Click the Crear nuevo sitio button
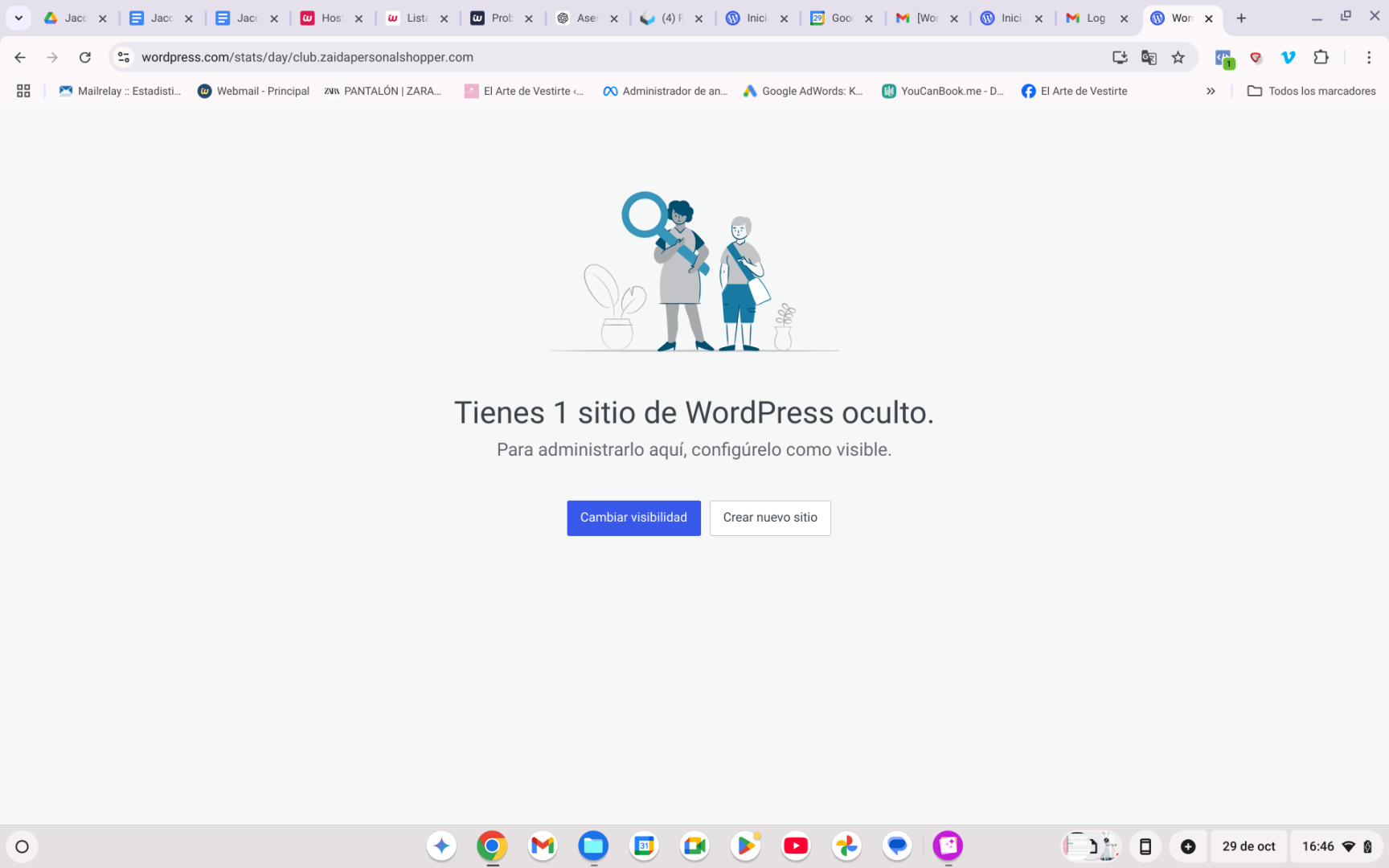The image size is (1389, 868). [x=770, y=518]
